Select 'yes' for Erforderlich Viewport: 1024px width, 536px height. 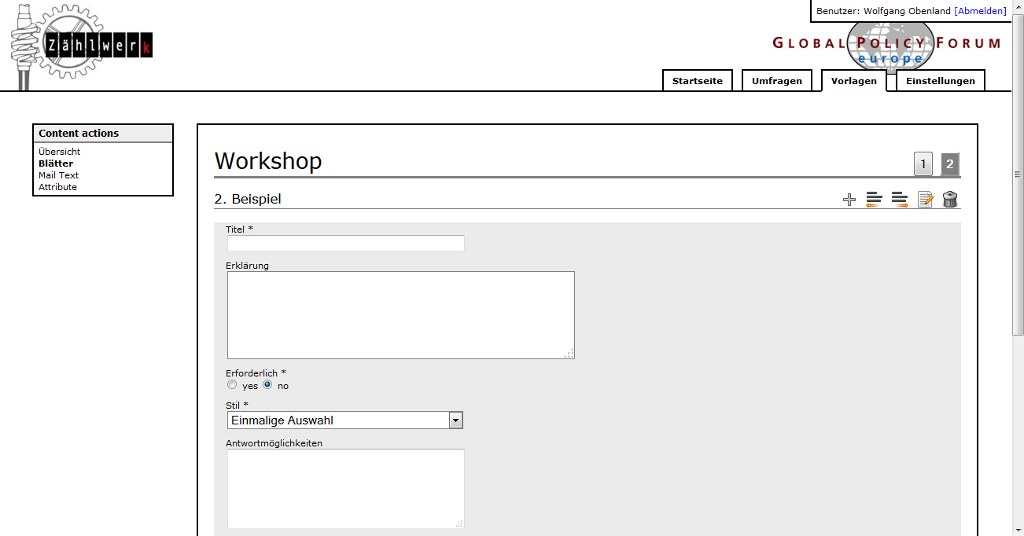click(232, 385)
